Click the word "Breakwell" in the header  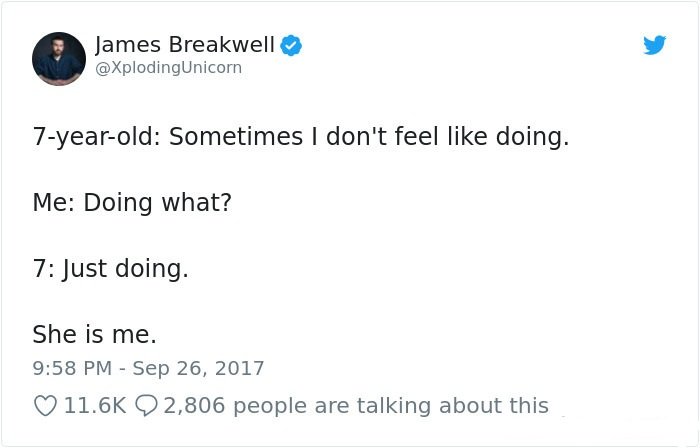(x=221, y=45)
